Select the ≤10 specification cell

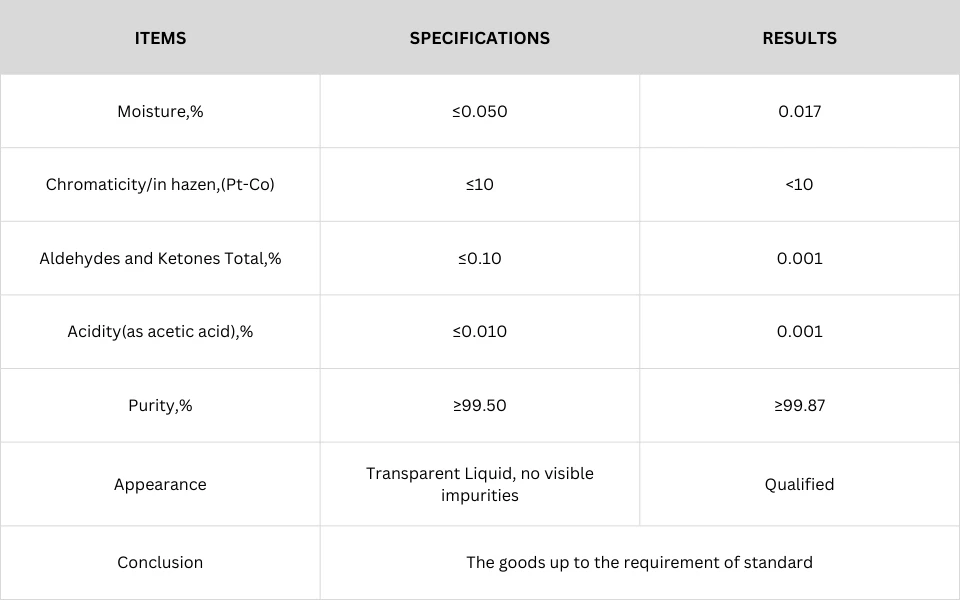point(479,184)
